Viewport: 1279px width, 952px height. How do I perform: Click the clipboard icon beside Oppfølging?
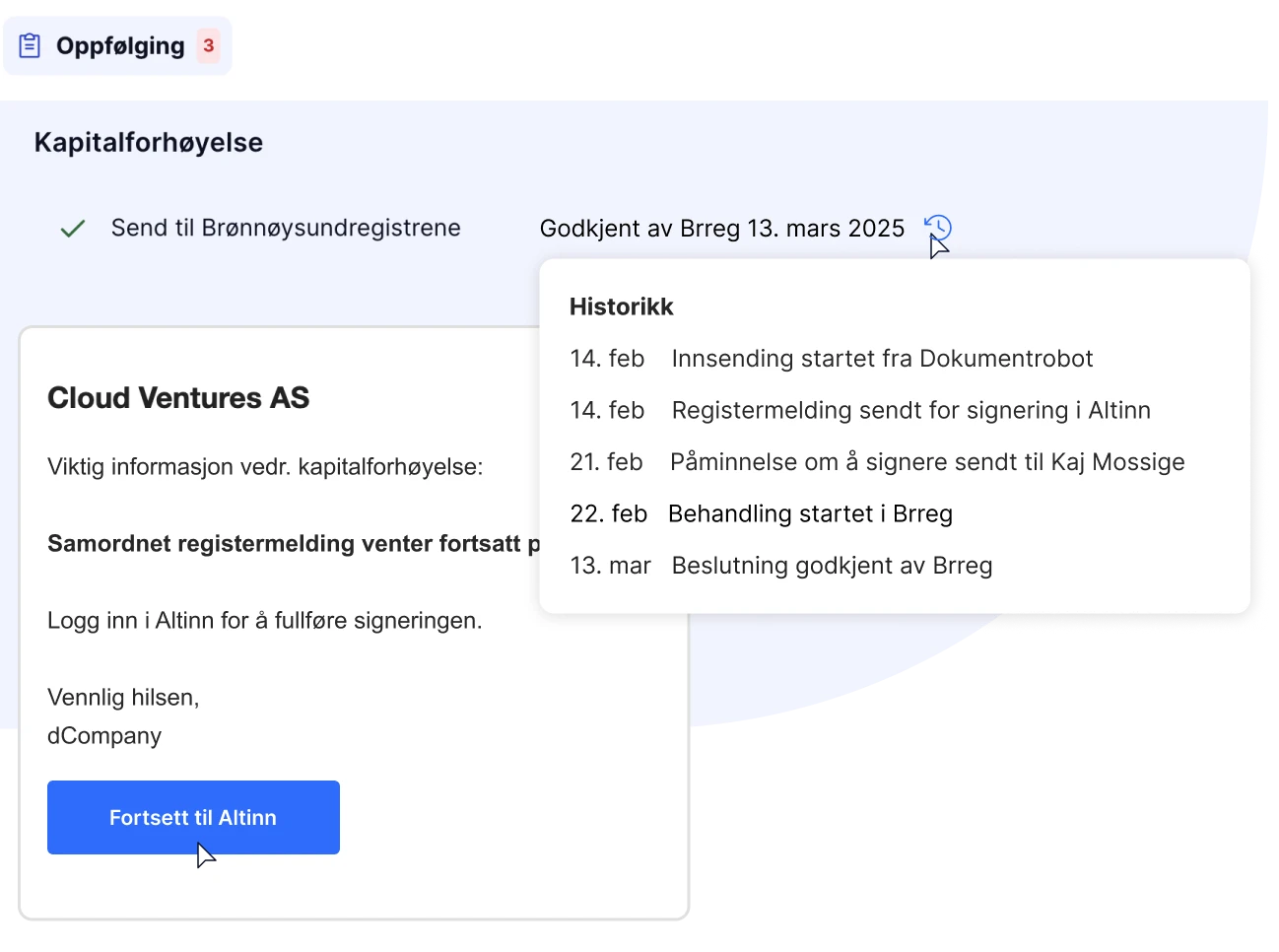click(31, 45)
